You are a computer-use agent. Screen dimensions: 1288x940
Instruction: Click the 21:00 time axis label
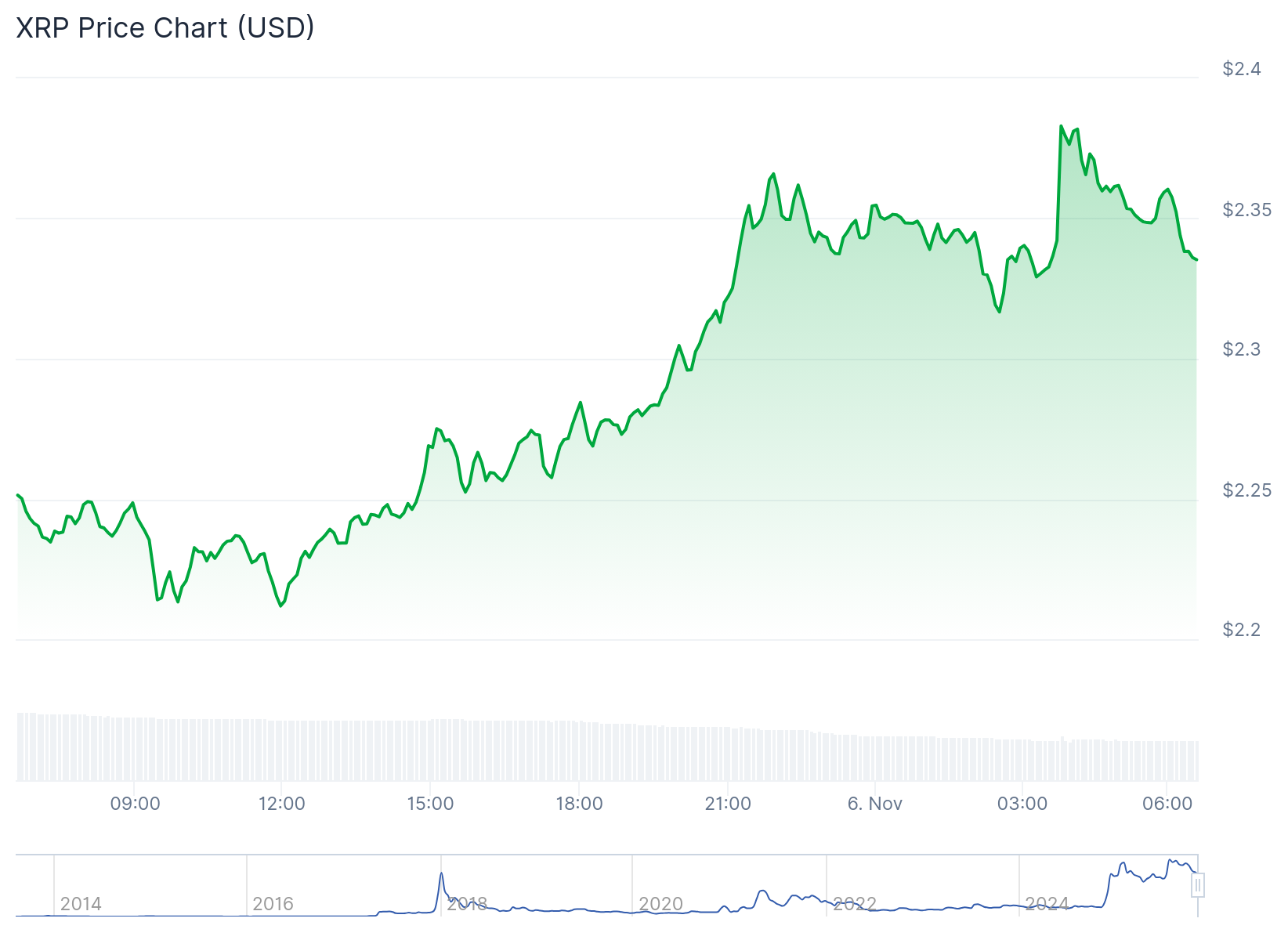[728, 804]
